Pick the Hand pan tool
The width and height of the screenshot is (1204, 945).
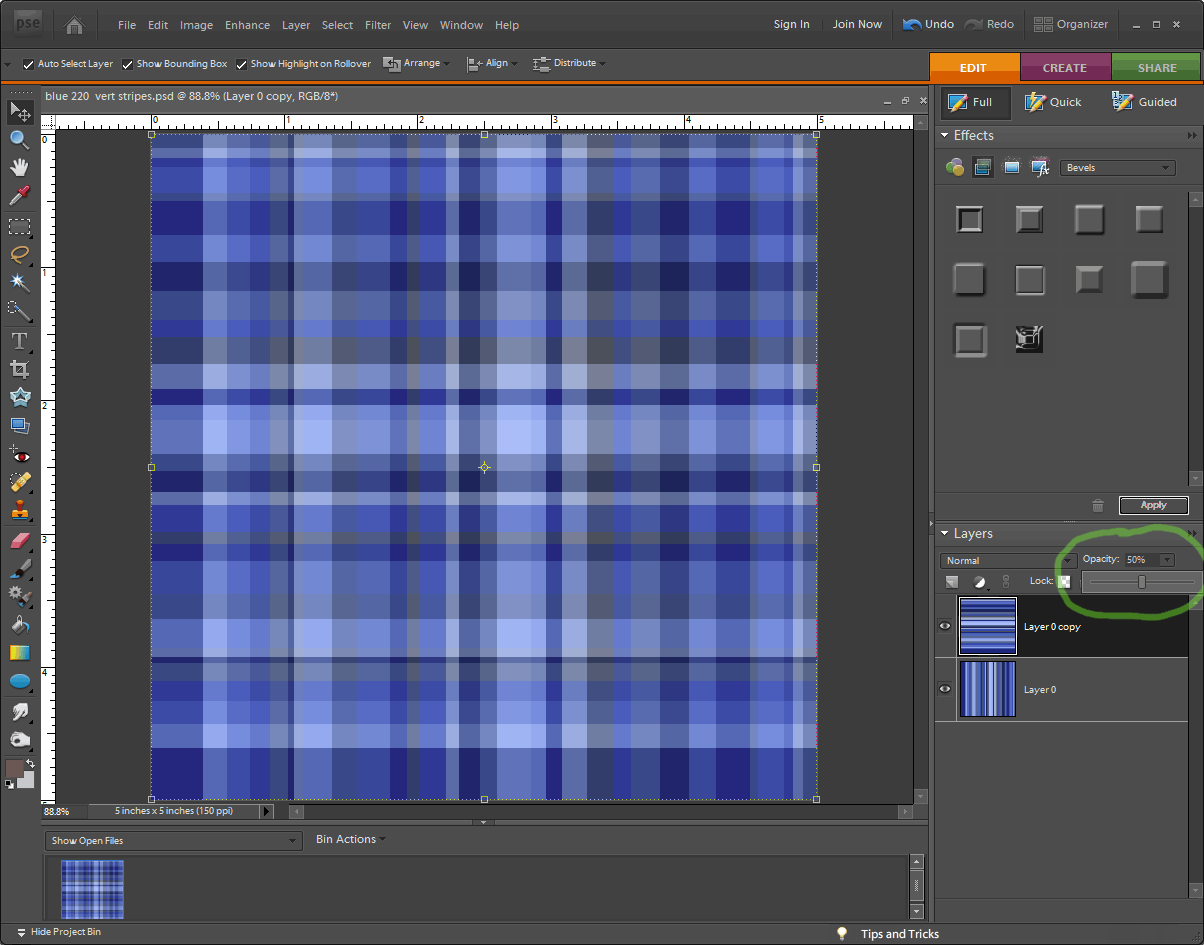[19, 167]
